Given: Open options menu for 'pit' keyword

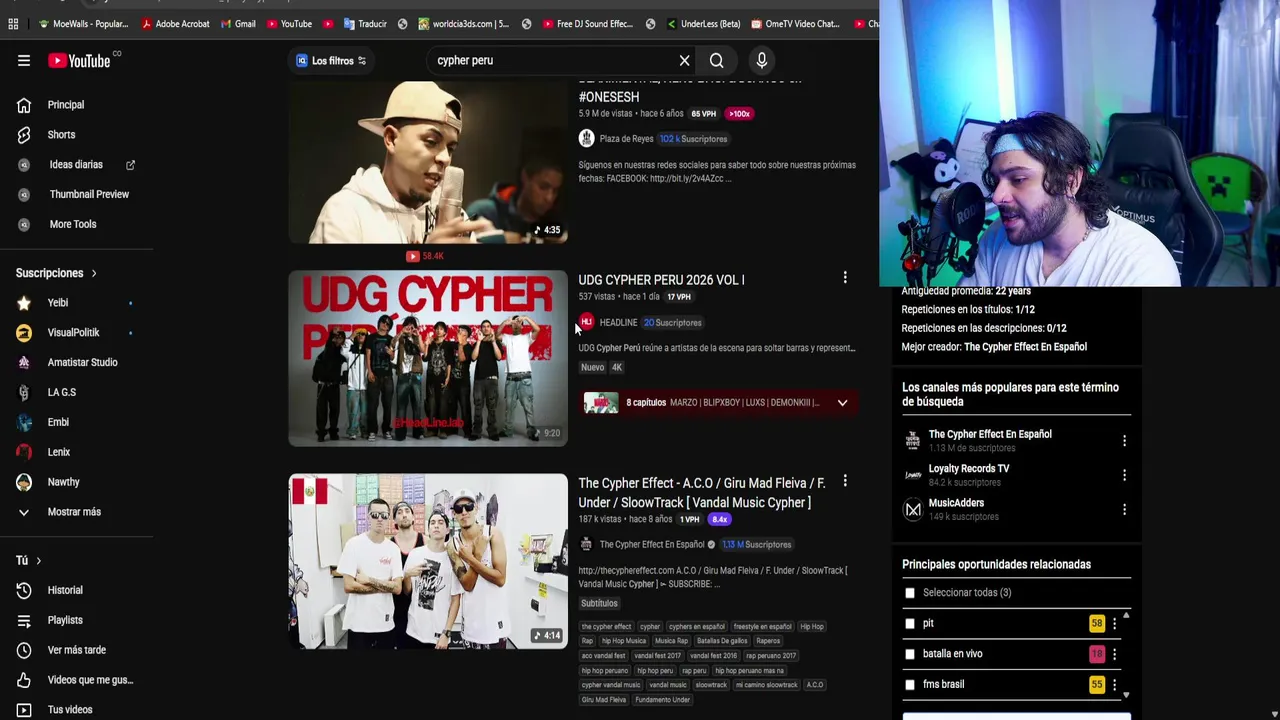Looking at the screenshot, I should pos(1114,624).
